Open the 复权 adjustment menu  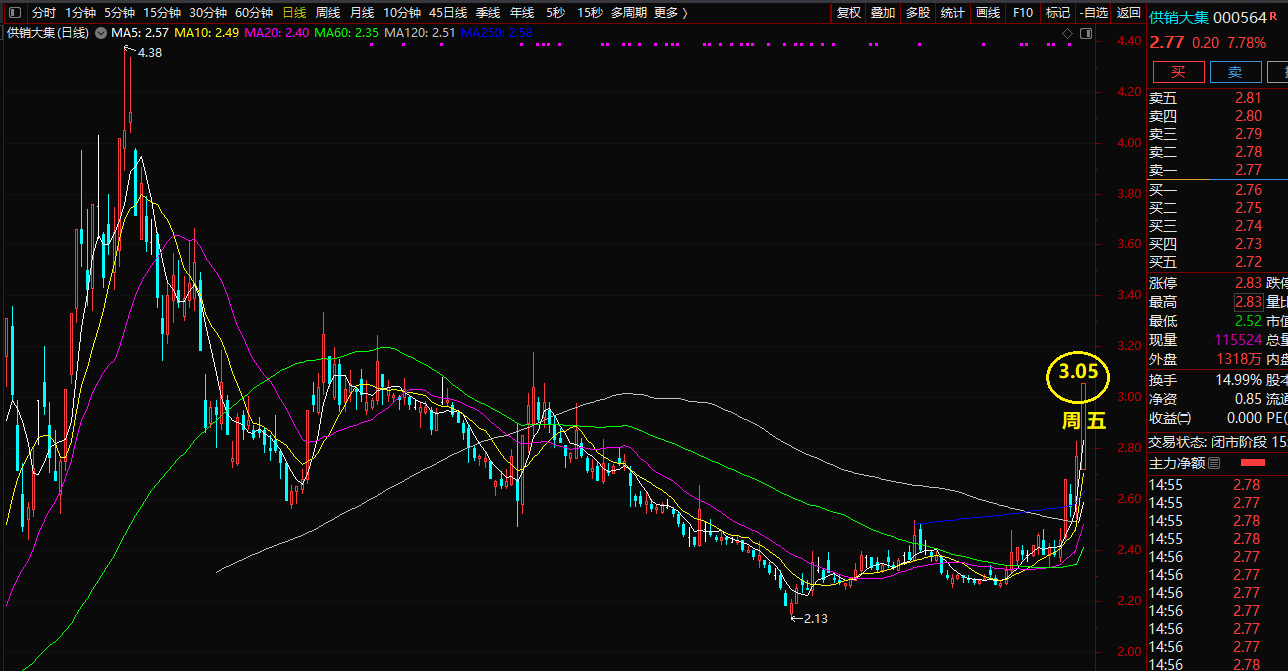[x=849, y=13]
